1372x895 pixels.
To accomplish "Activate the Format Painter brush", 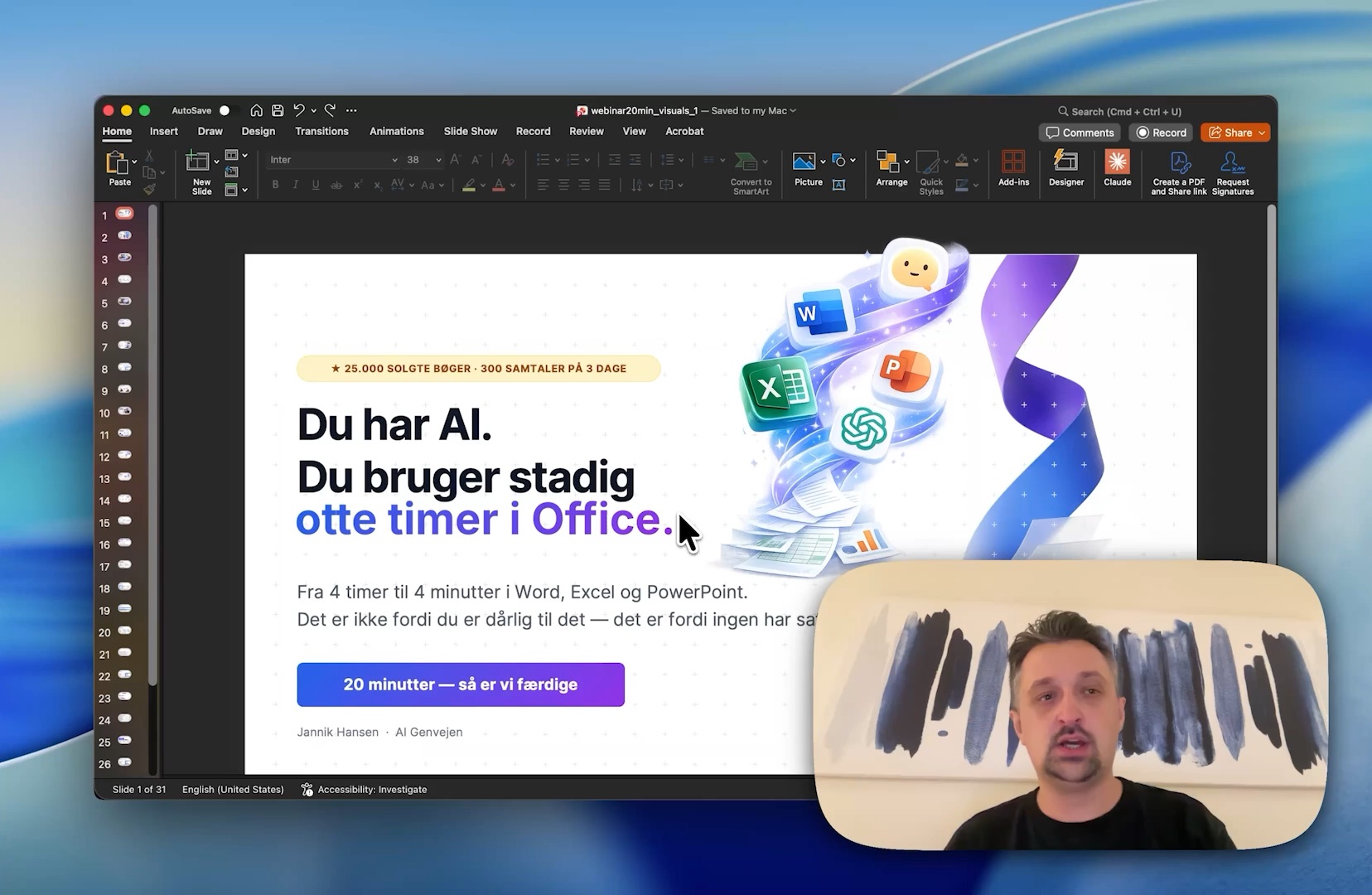I will click(149, 190).
